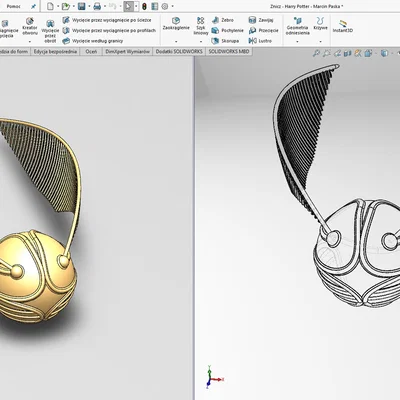Click the Rebuild traffic light icon
The width and height of the screenshot is (400, 400).
(x=144, y=6)
